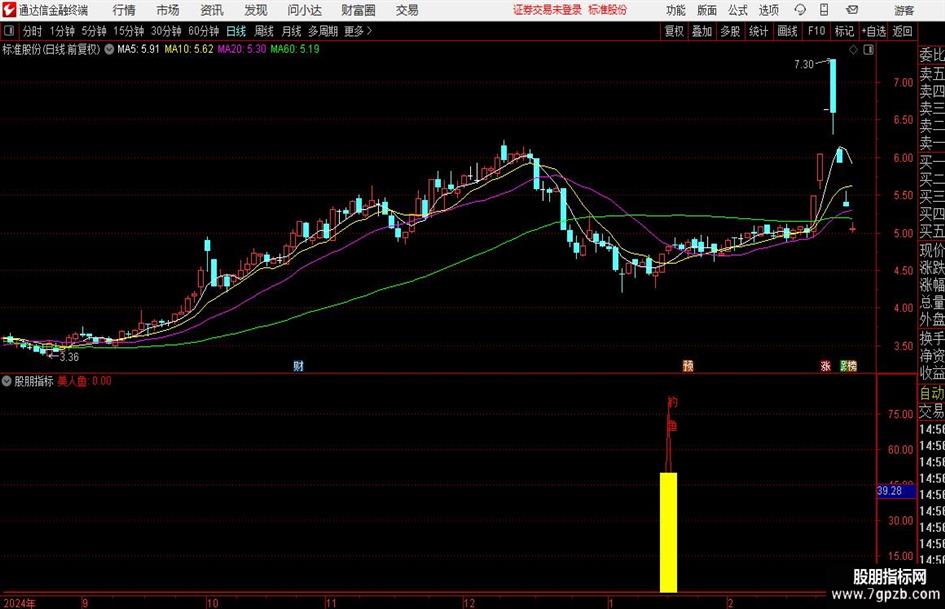
Task: Open the 发现 menu
Action: pyautogui.click(x=256, y=10)
